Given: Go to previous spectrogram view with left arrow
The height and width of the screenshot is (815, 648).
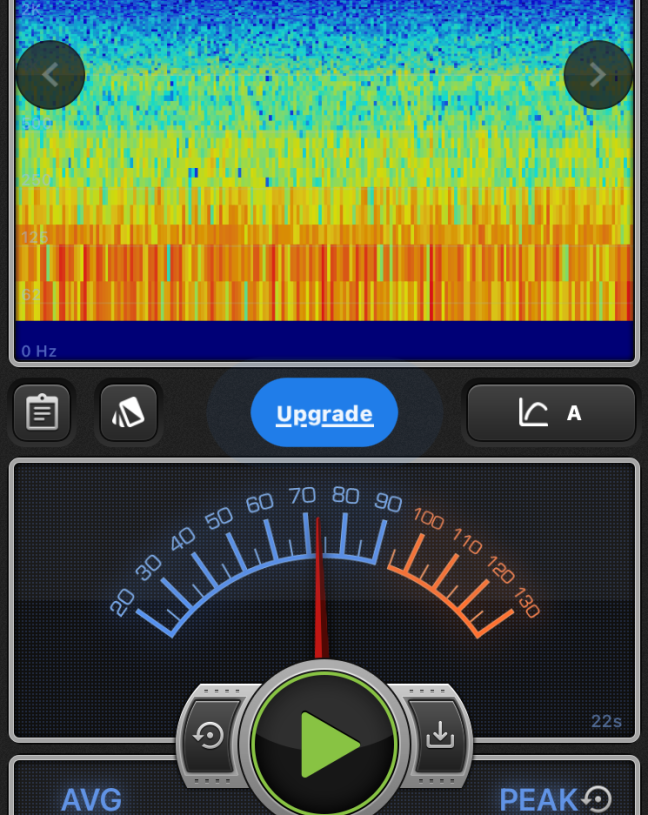Looking at the screenshot, I should [x=50, y=75].
